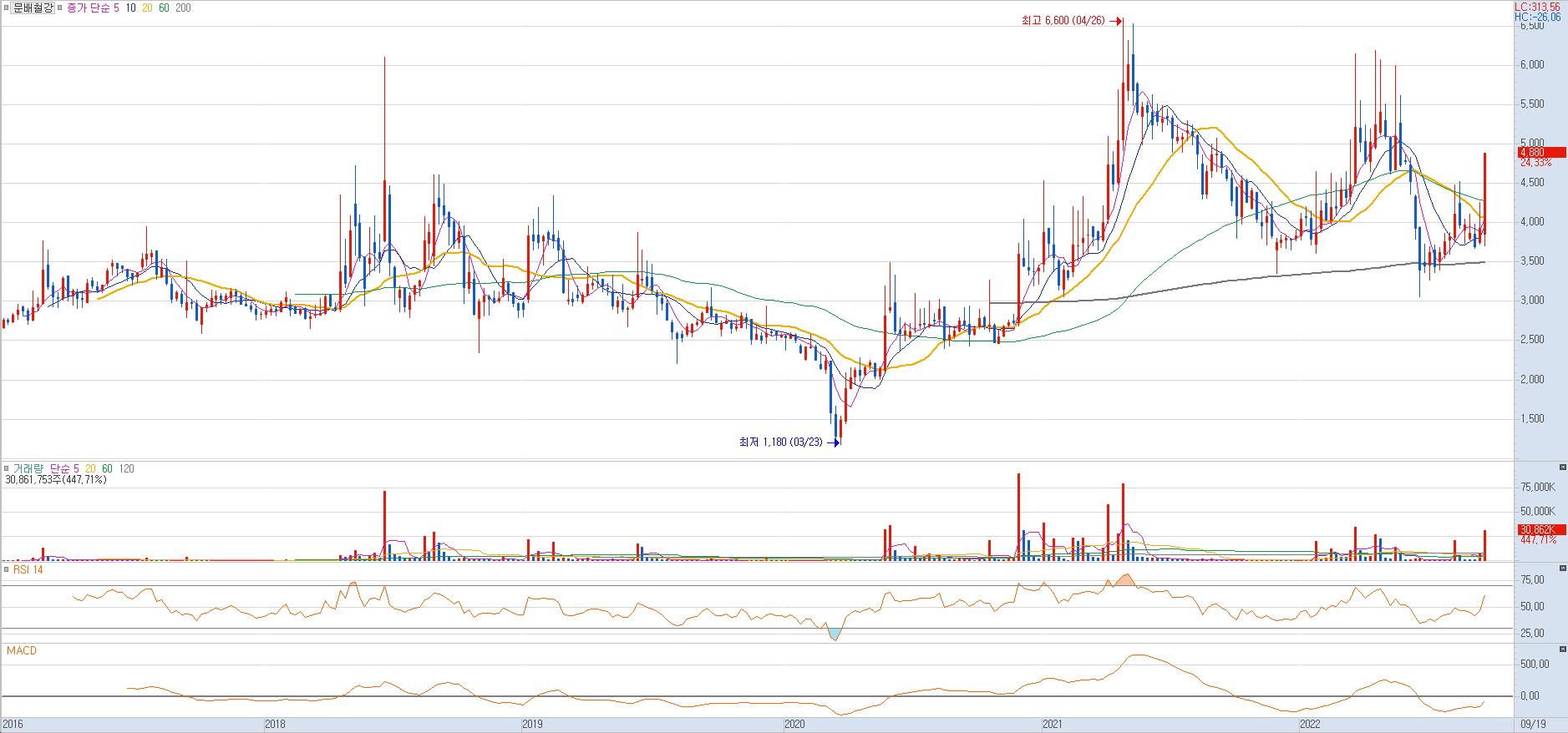Close the RSI panel with its X icon

1563,568
